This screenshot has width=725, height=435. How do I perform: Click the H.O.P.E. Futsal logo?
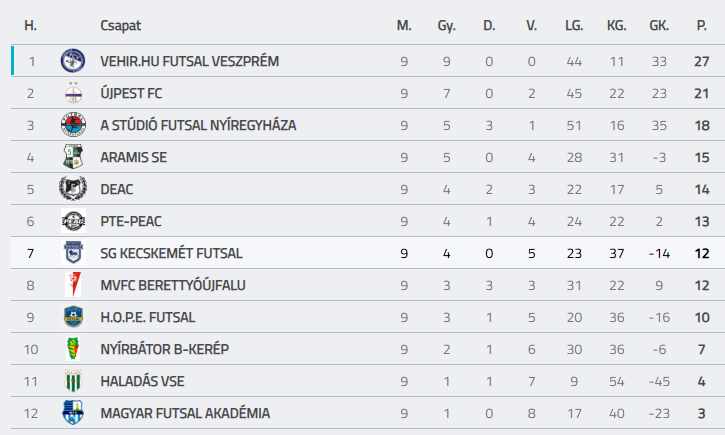coord(73,317)
